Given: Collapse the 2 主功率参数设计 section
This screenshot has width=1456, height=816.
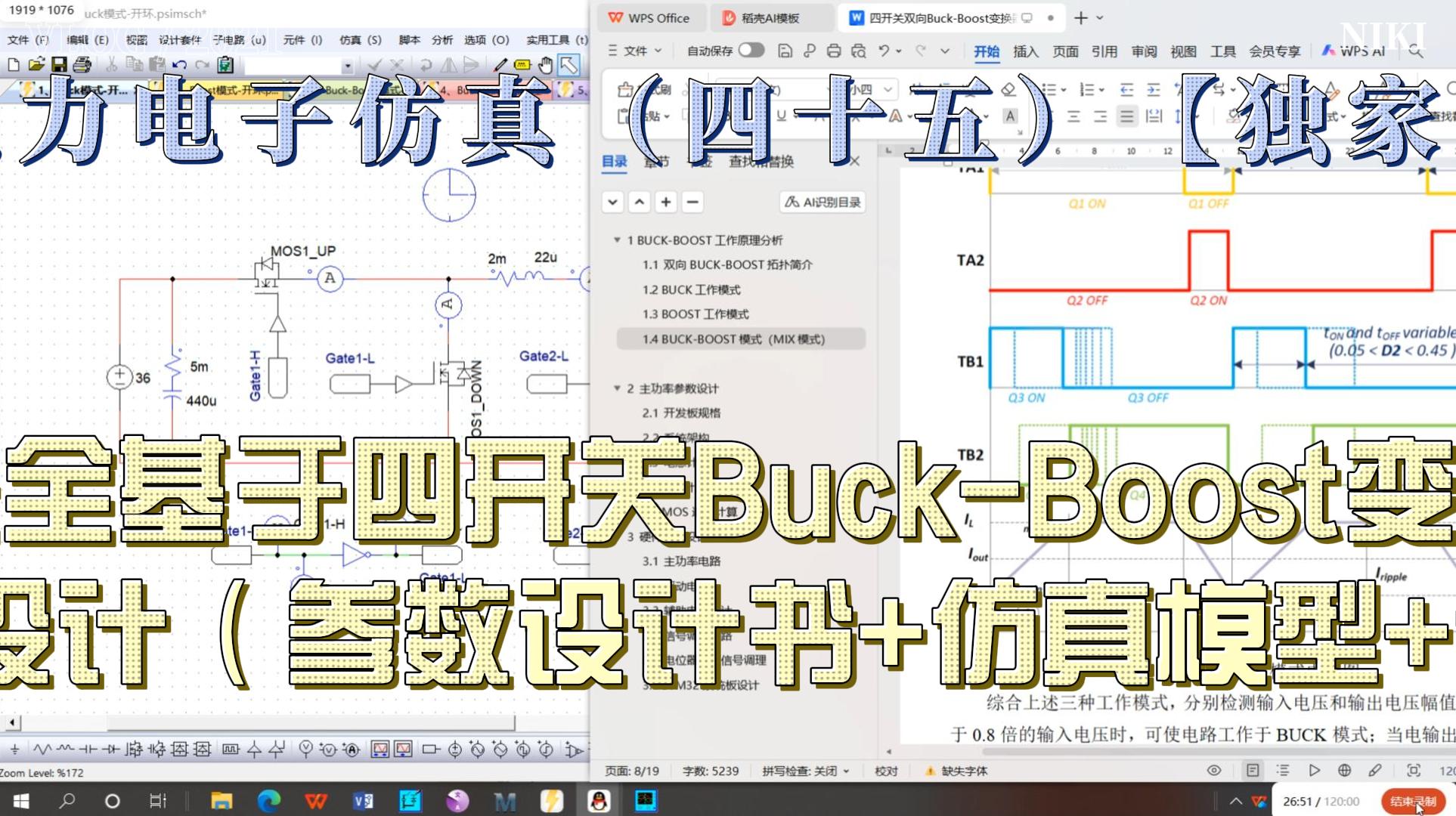Looking at the screenshot, I should pyautogui.click(x=617, y=388).
